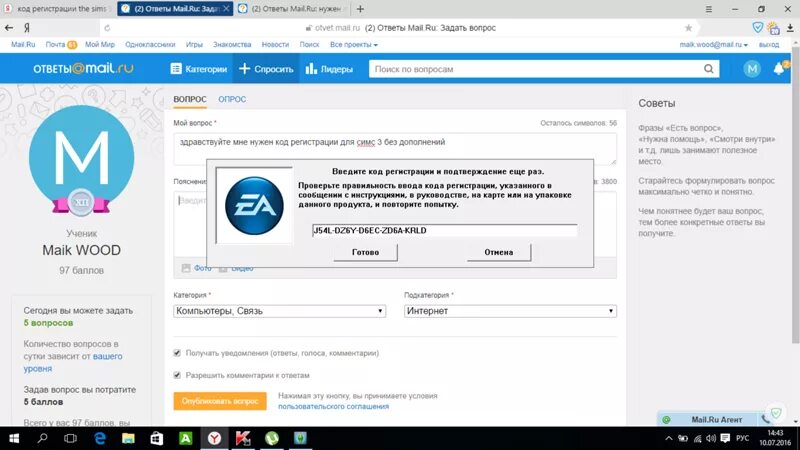Viewport: 800px width, 450px height.
Task: Open Новости link
Action: pyautogui.click(x=275, y=45)
